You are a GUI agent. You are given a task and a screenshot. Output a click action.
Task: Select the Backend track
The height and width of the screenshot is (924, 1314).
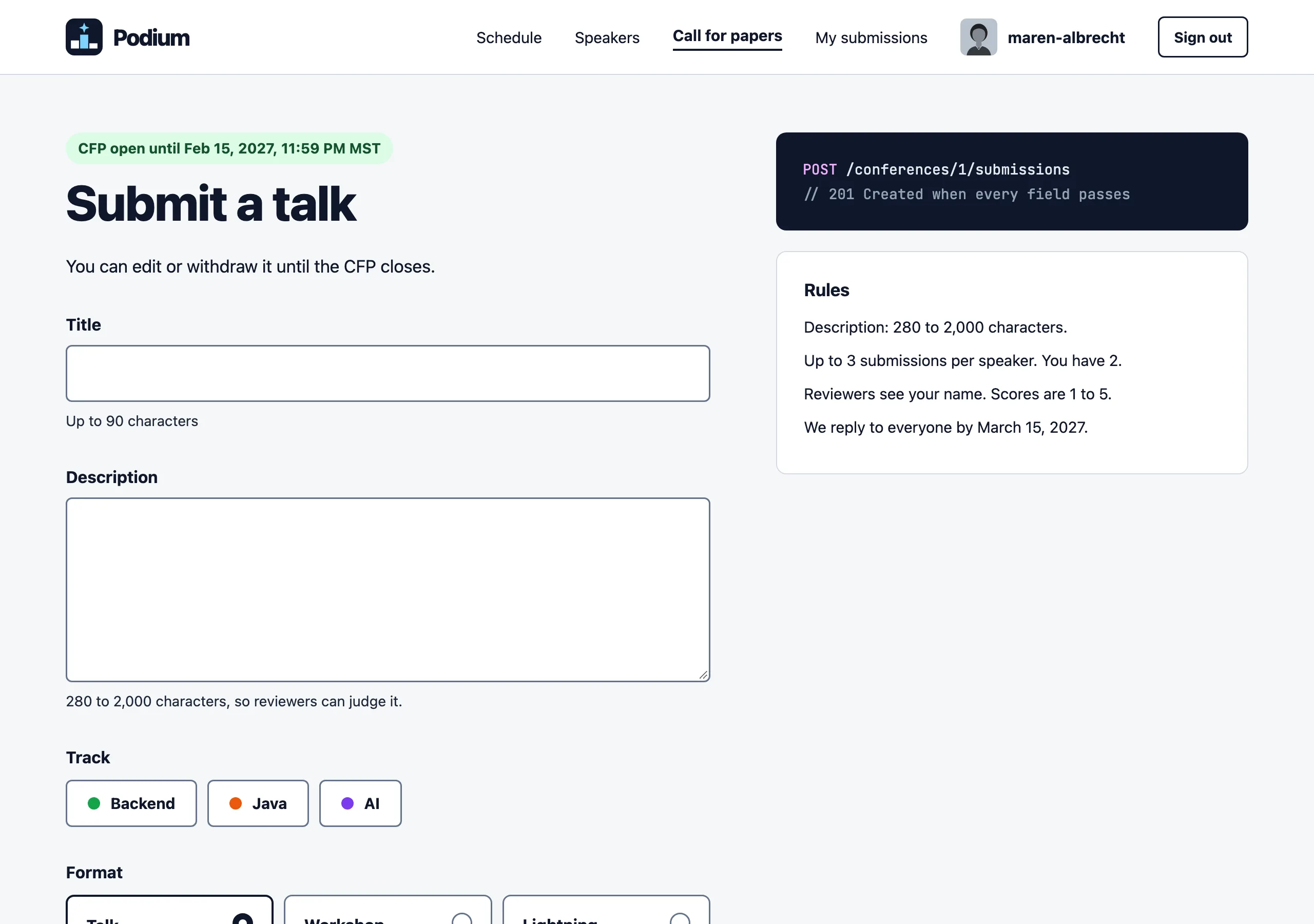(131, 803)
